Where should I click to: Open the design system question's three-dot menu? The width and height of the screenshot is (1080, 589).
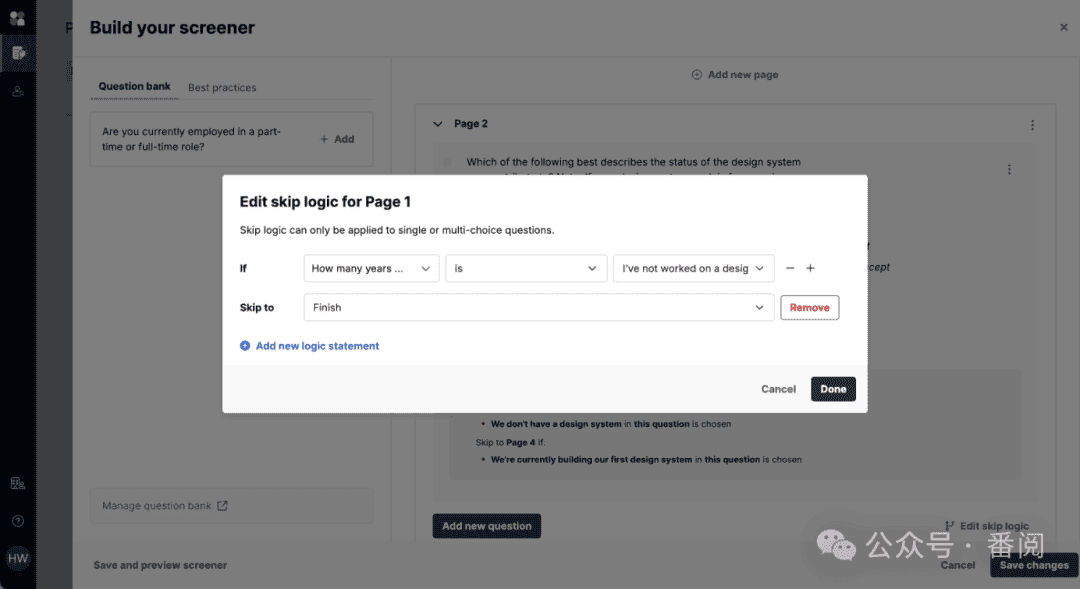[1009, 169]
